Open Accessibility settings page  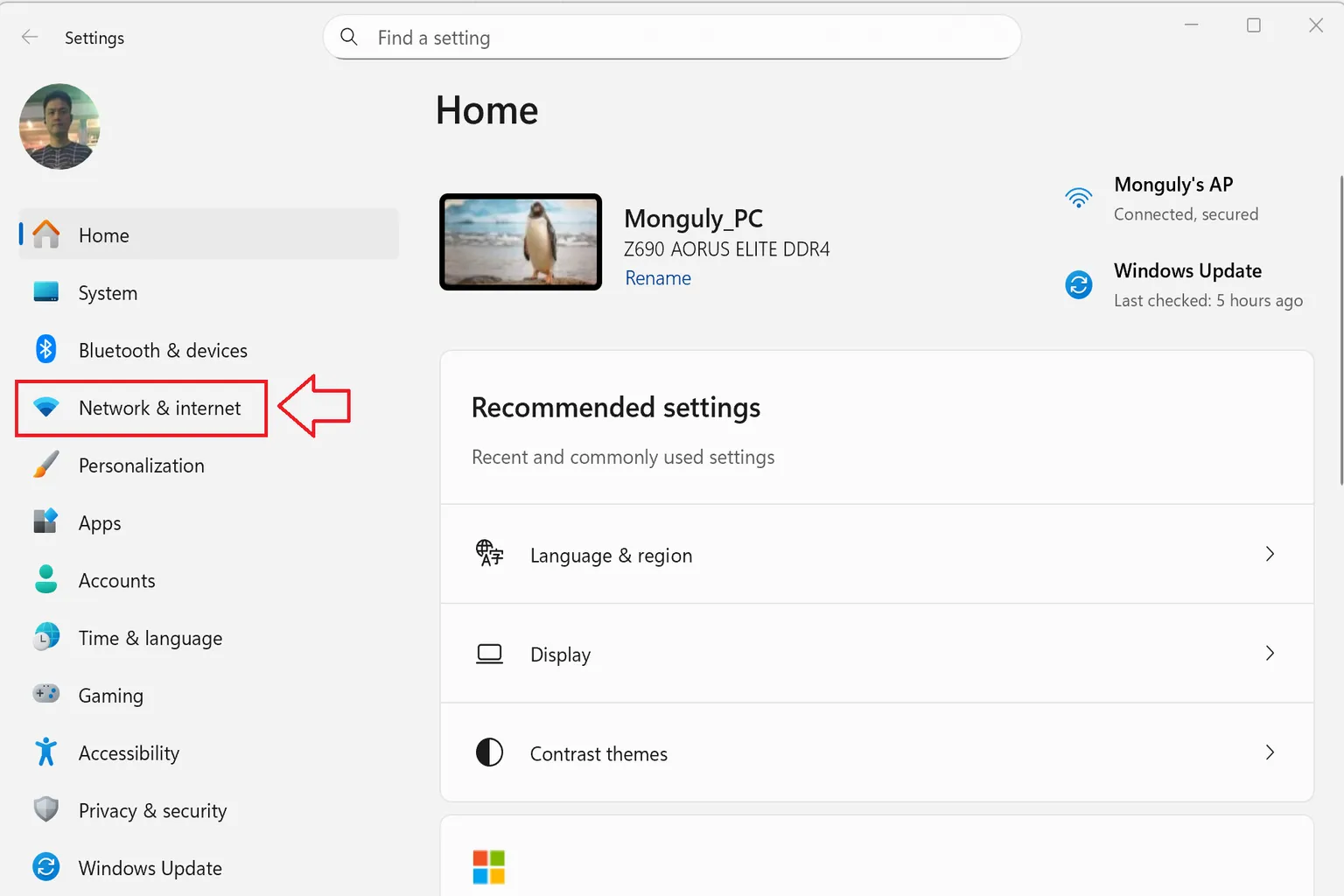point(208,752)
